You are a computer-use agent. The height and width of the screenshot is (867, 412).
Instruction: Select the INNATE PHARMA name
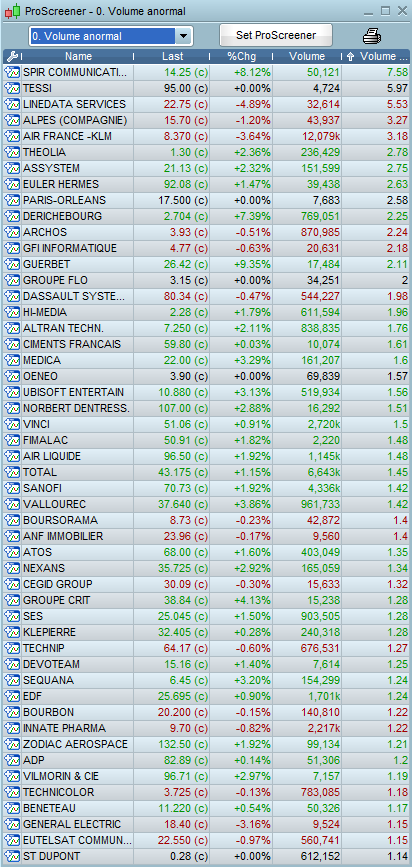(x=64, y=729)
